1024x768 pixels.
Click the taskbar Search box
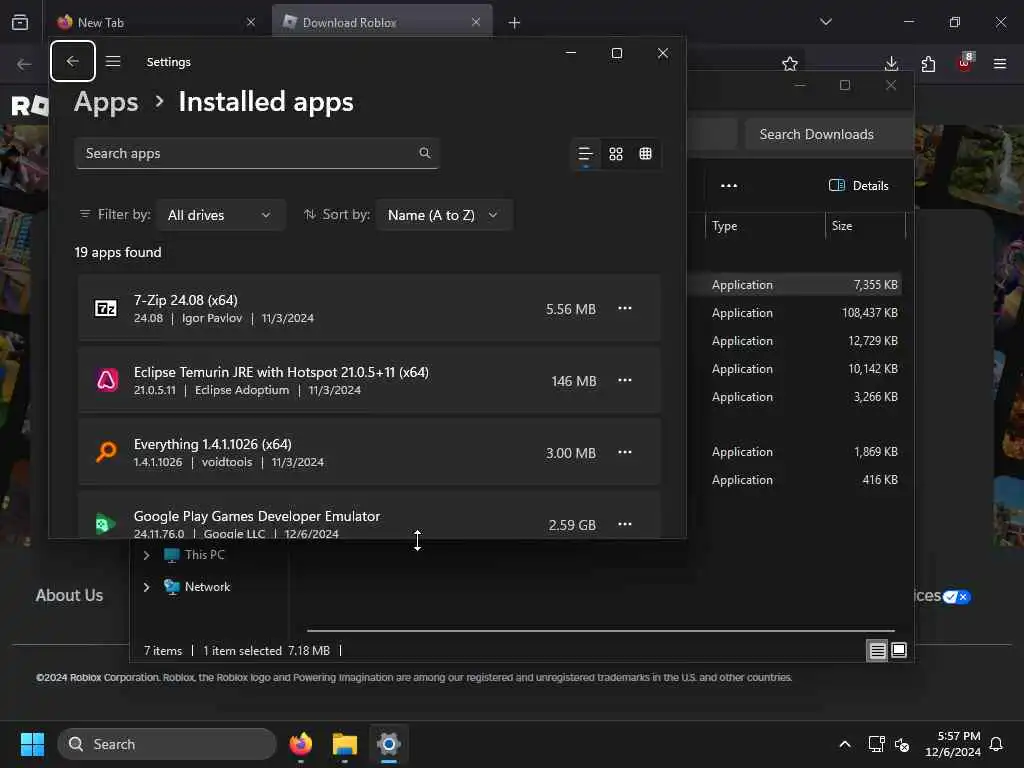click(x=167, y=744)
